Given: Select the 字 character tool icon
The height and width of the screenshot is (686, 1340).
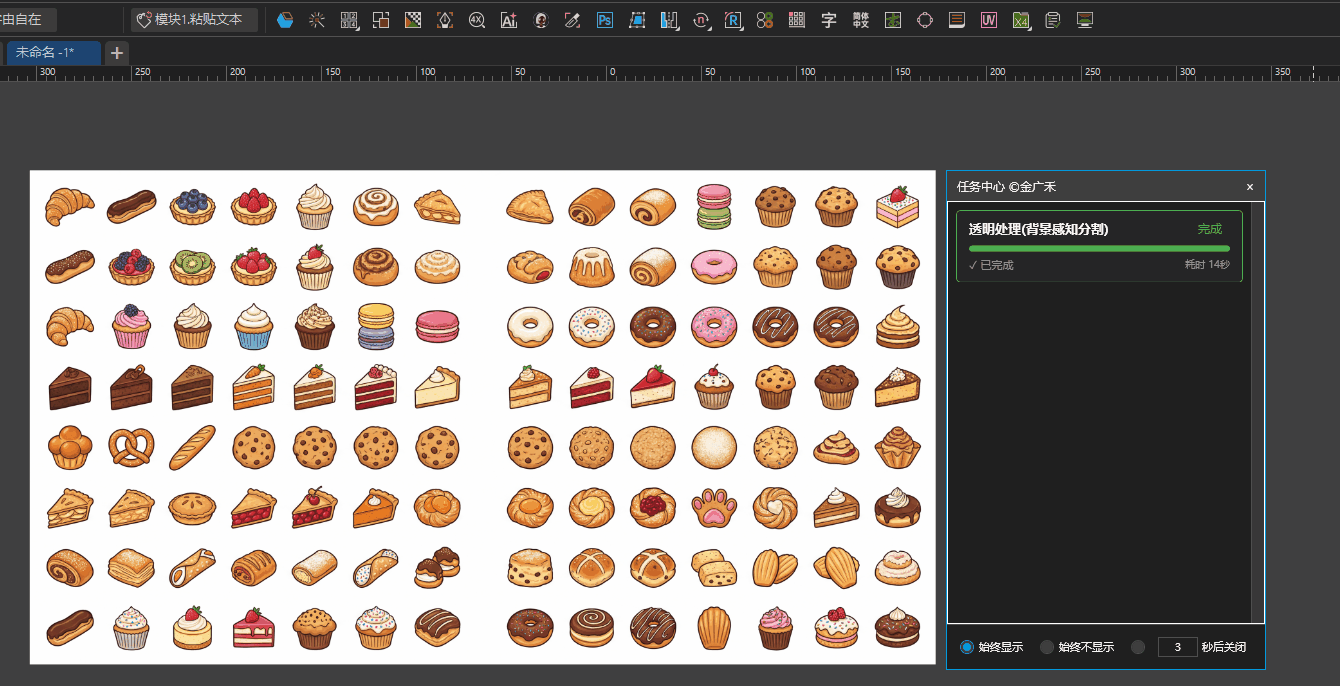Looking at the screenshot, I should [x=828, y=20].
